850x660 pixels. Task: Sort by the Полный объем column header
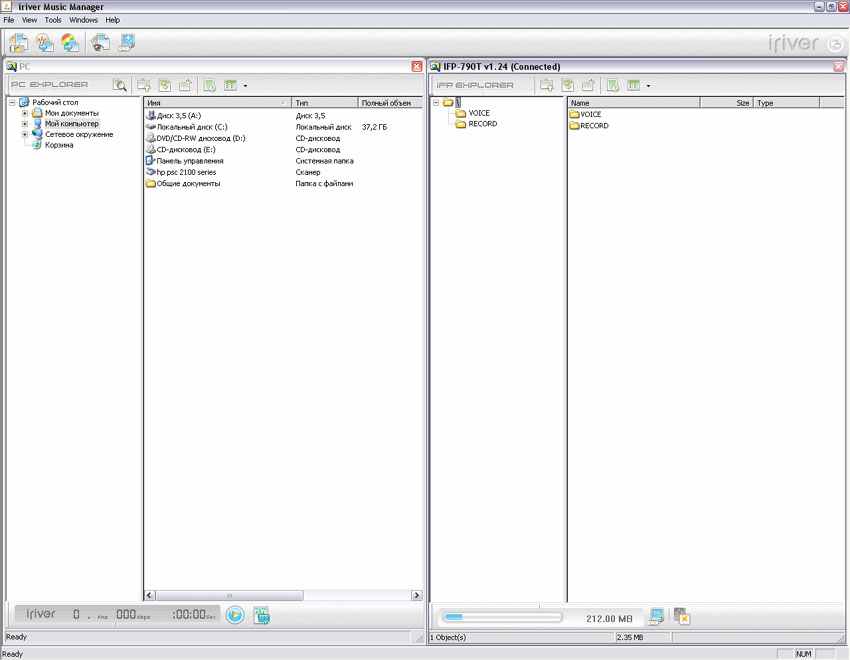coord(390,102)
